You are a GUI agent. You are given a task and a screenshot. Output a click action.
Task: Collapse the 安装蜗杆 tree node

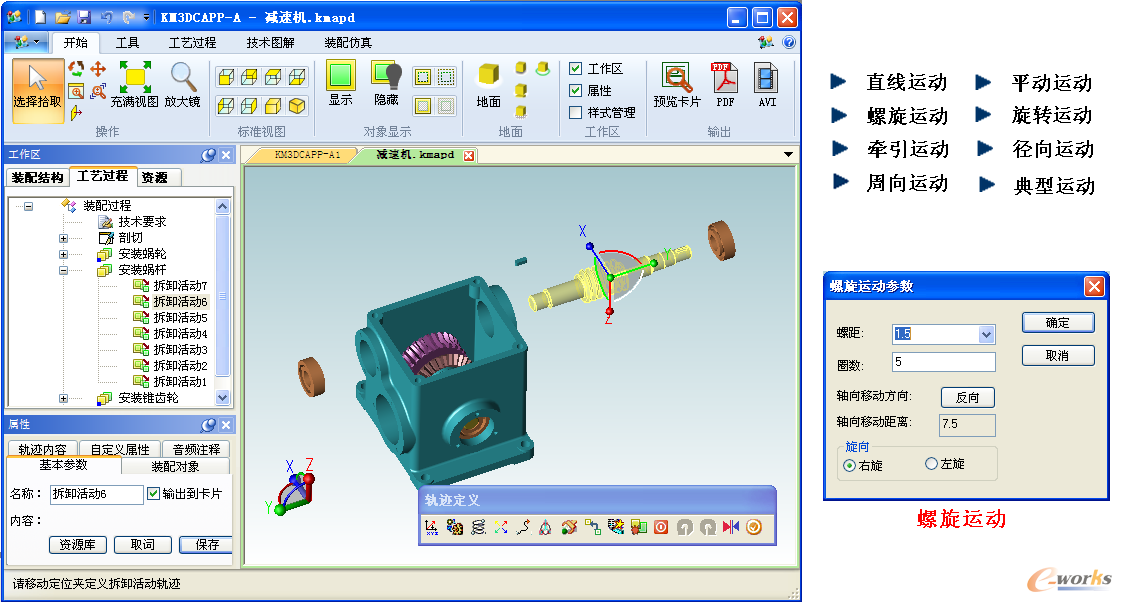64,270
